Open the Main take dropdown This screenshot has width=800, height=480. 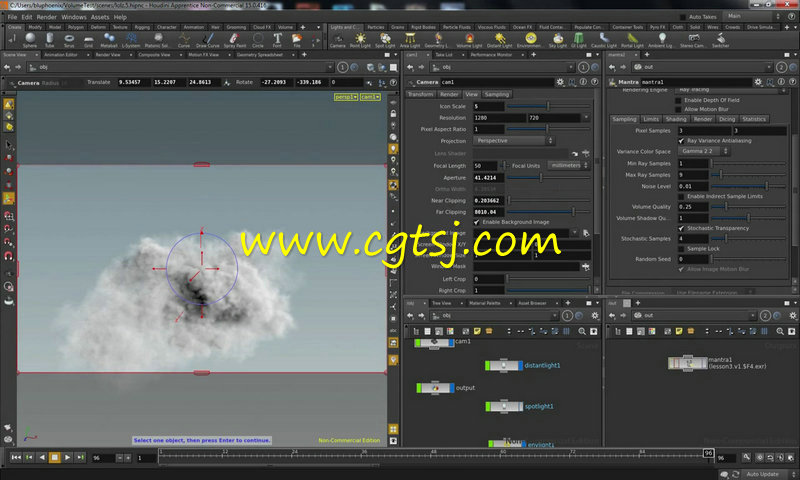pyautogui.click(x=753, y=16)
